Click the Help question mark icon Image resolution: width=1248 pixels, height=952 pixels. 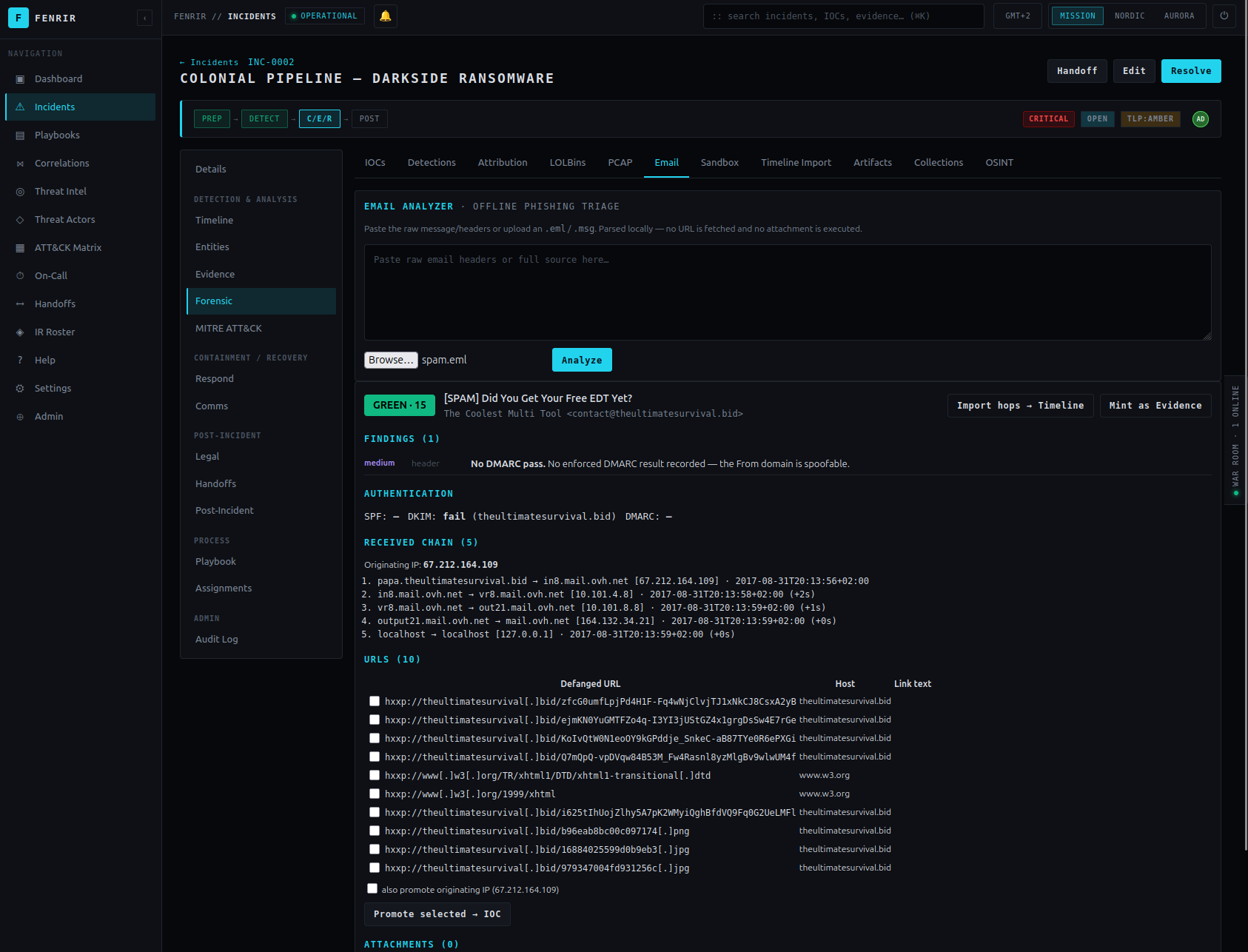pos(20,361)
